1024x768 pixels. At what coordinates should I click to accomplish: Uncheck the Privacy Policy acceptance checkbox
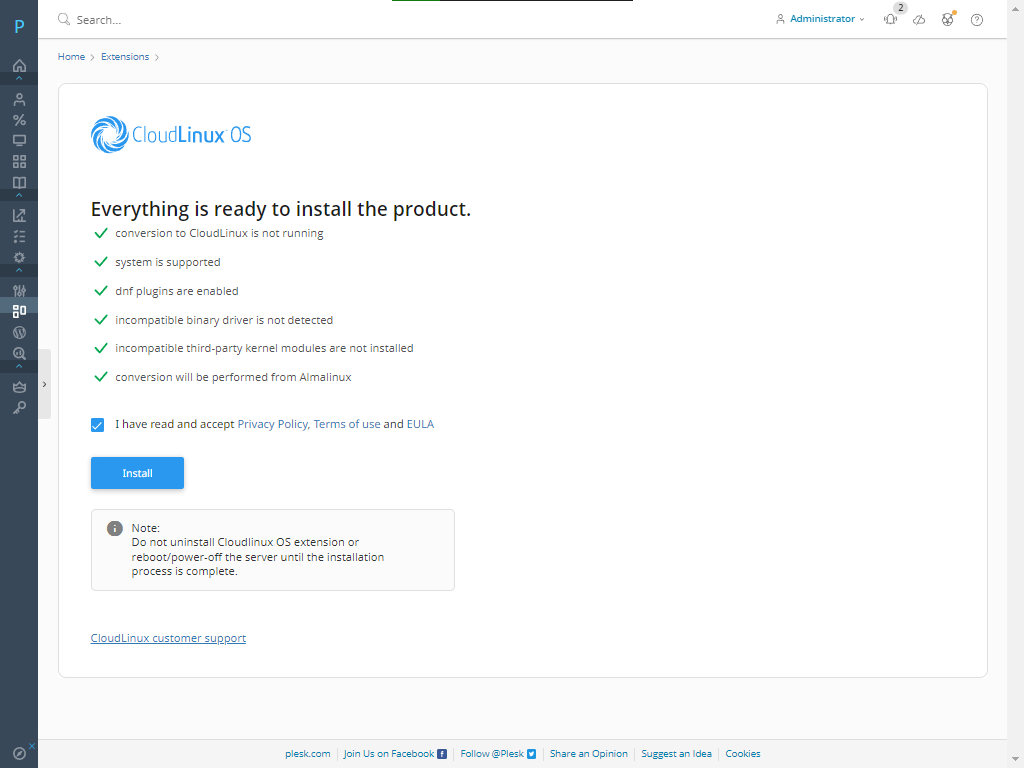[x=97, y=424]
